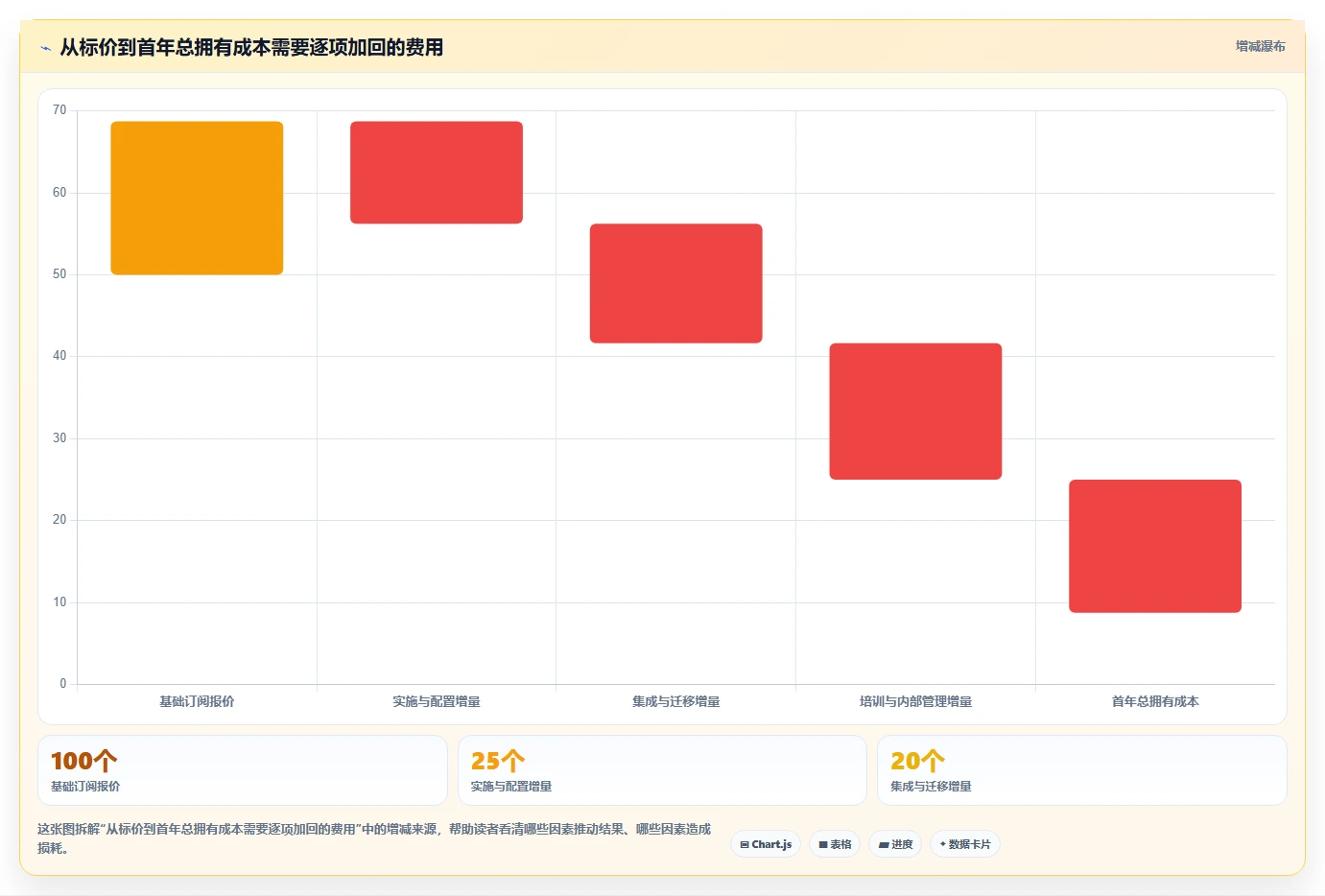Click the chart title 从标价到首年总拥有成本需要逐项加回的费用
This screenshot has height=896, width=1325.
251,47
